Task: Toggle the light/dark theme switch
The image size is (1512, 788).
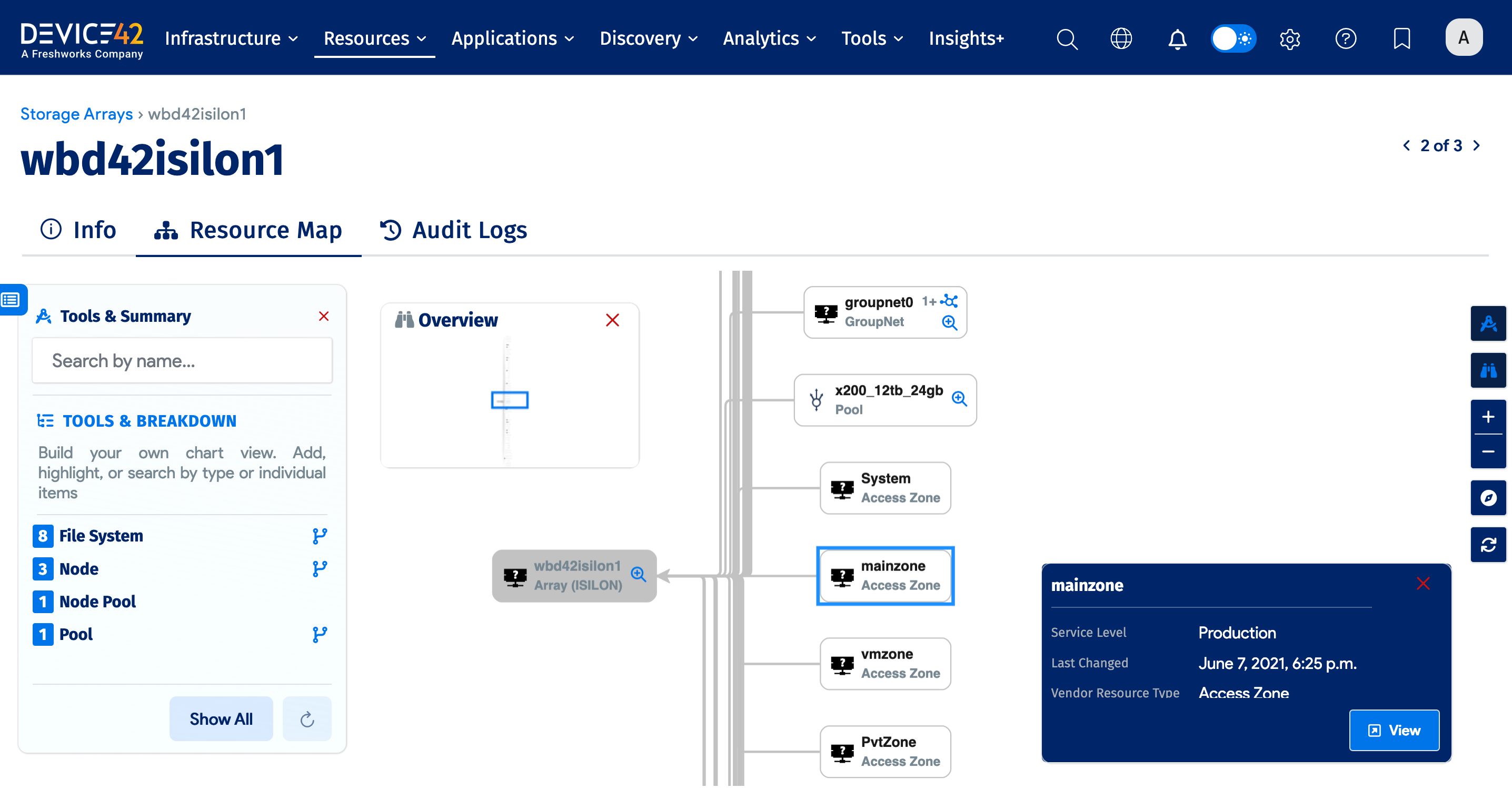Action: (1232, 38)
